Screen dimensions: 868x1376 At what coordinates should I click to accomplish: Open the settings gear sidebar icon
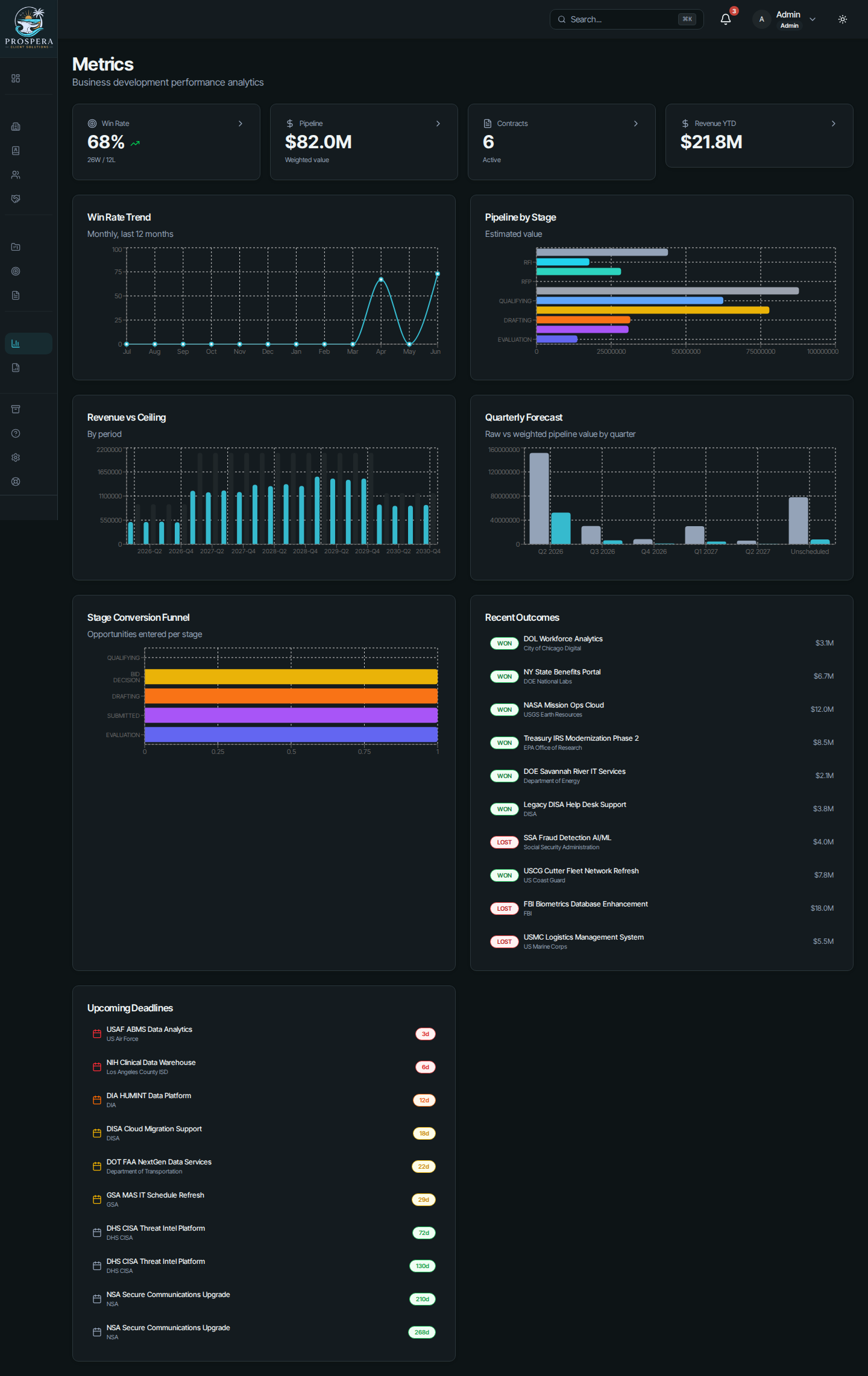(16, 457)
